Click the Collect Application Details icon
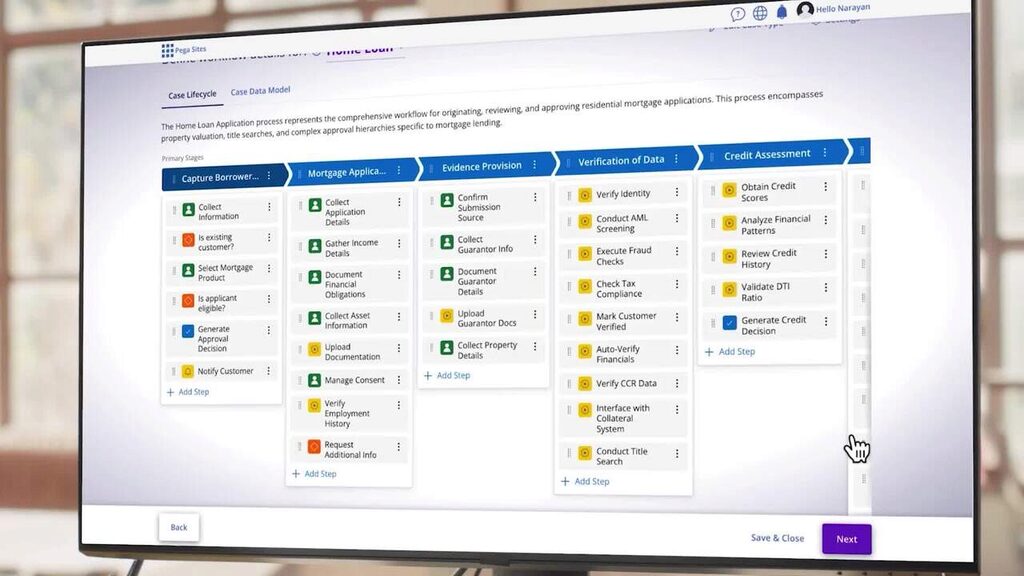 [x=315, y=205]
